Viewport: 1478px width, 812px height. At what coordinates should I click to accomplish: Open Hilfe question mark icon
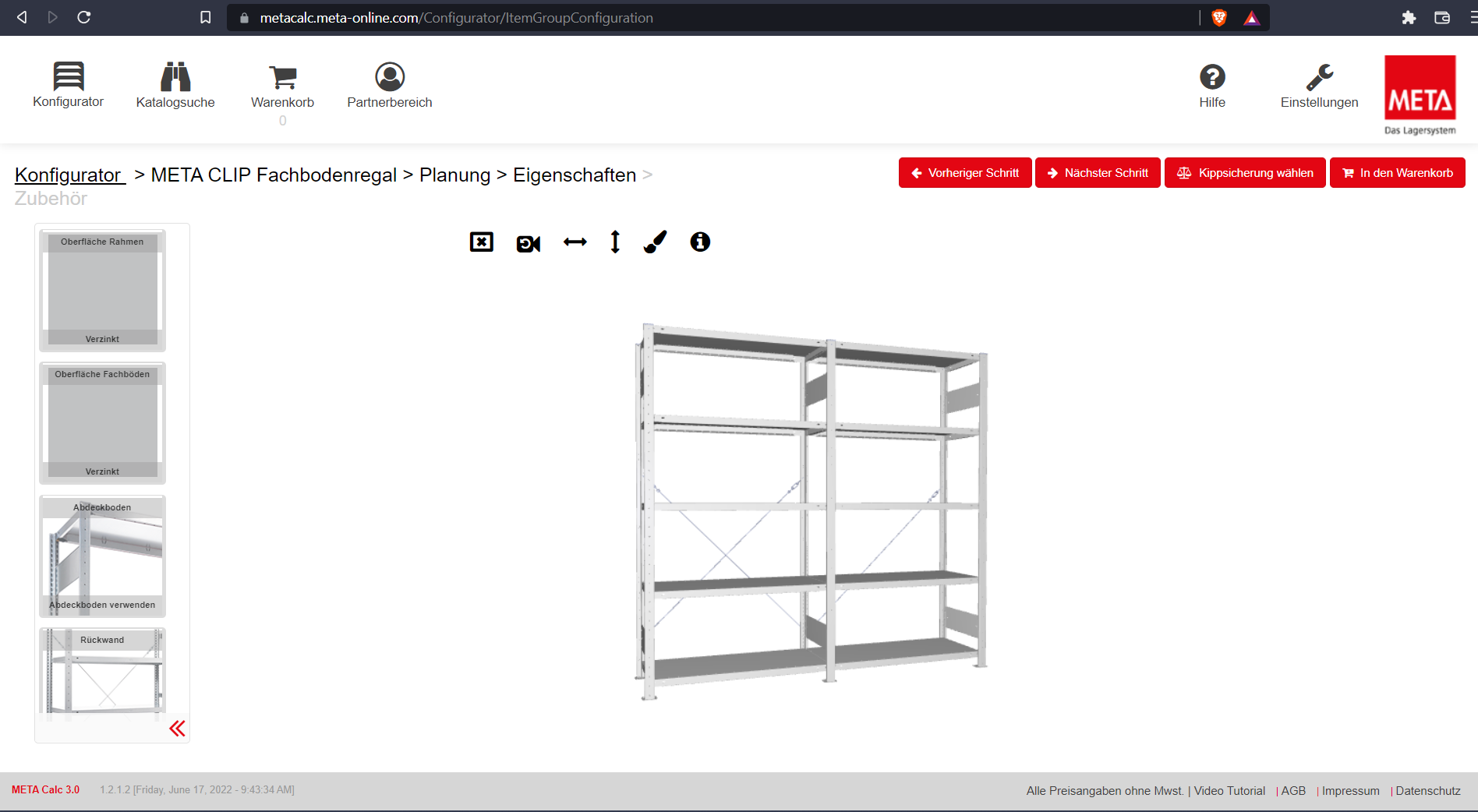tap(1212, 76)
